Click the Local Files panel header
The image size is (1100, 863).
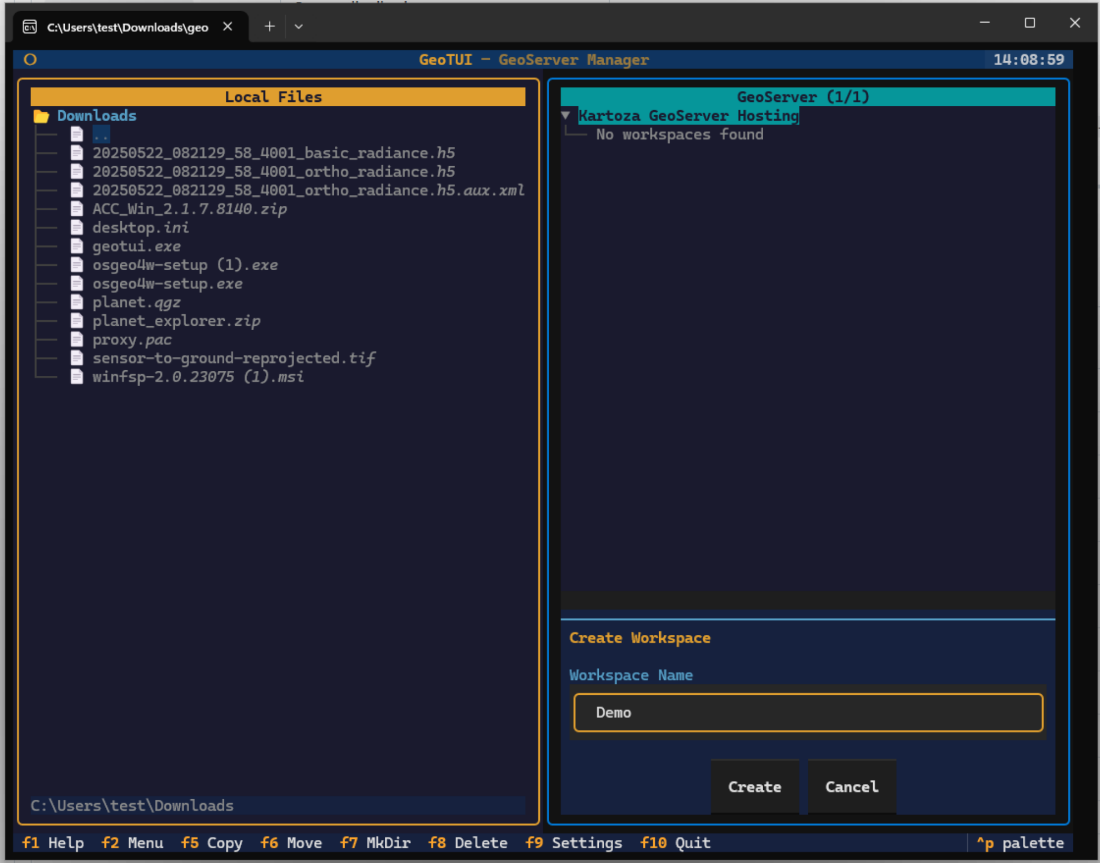278,97
